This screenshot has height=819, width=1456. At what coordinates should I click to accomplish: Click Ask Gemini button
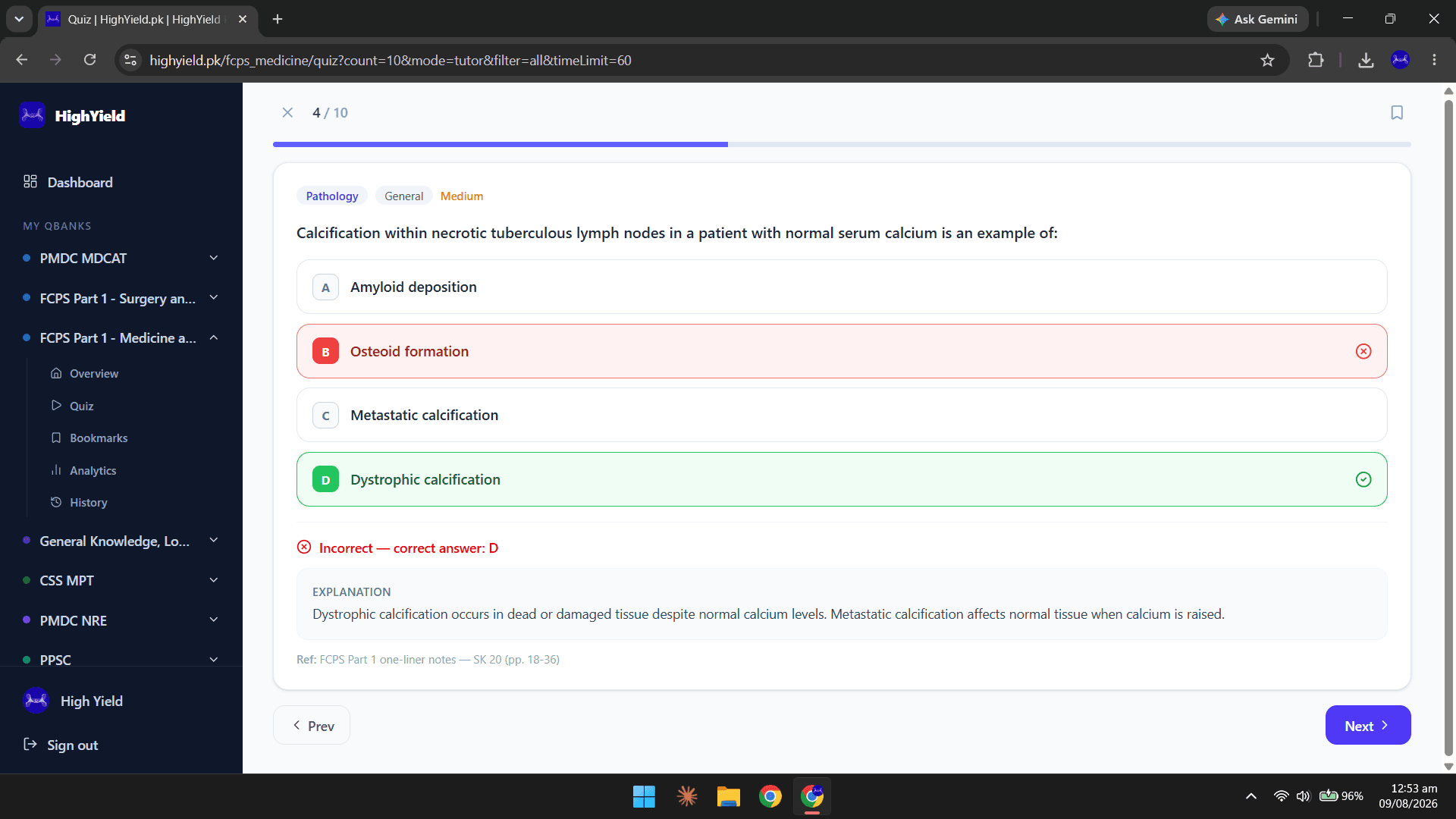pos(1257,19)
